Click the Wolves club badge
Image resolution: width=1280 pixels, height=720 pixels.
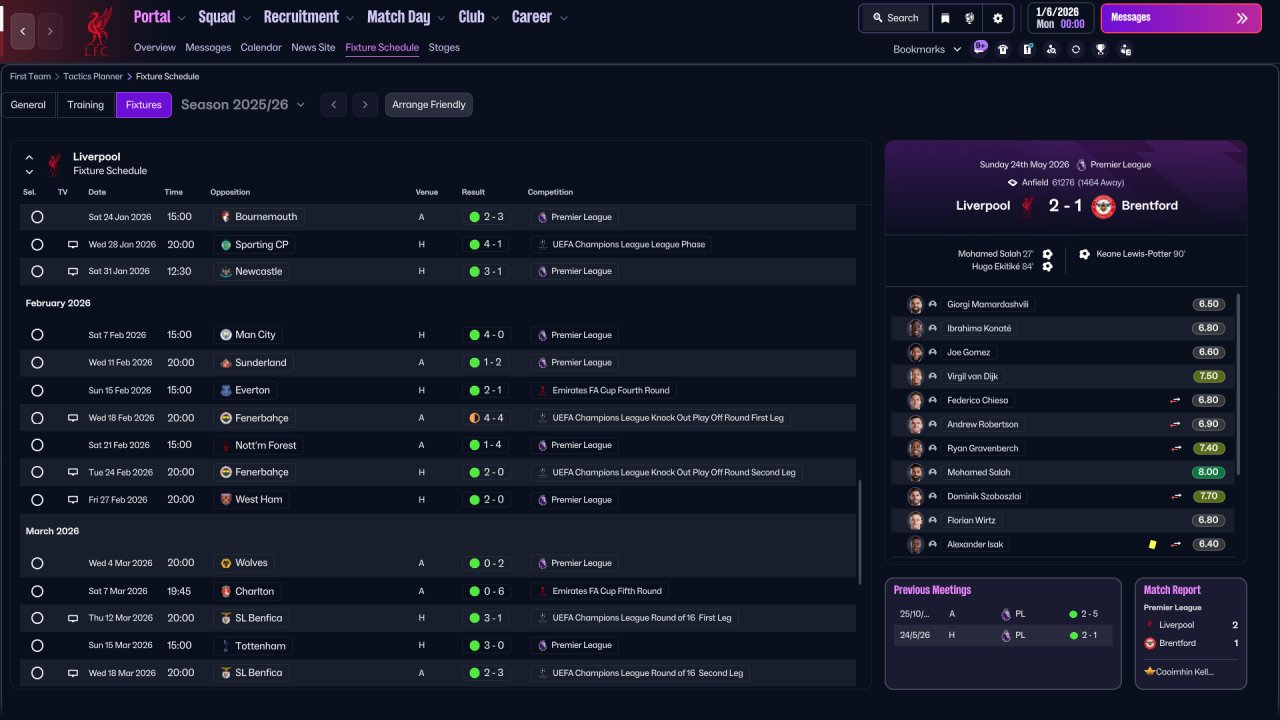coord(226,563)
